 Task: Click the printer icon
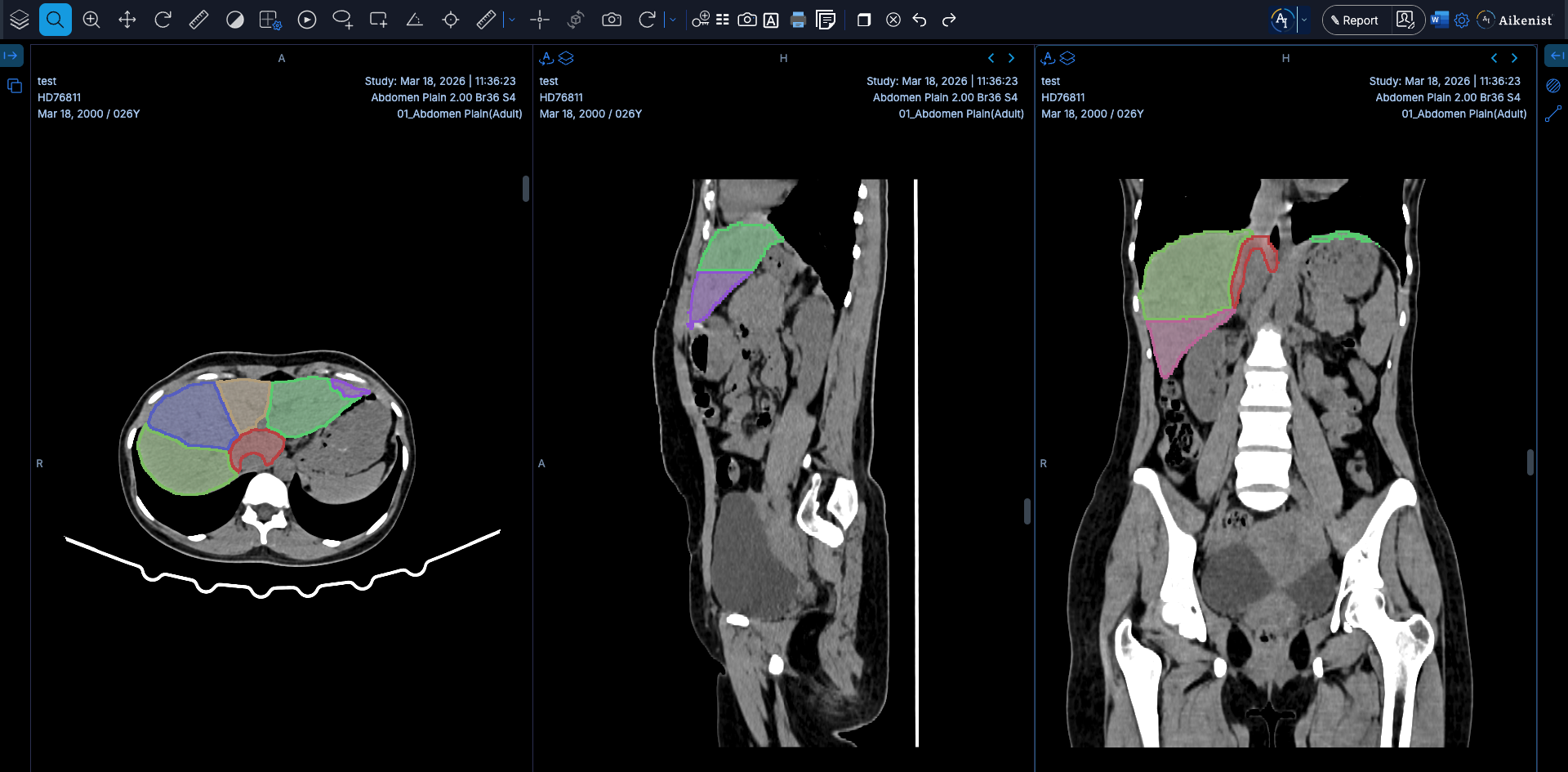[x=798, y=20]
